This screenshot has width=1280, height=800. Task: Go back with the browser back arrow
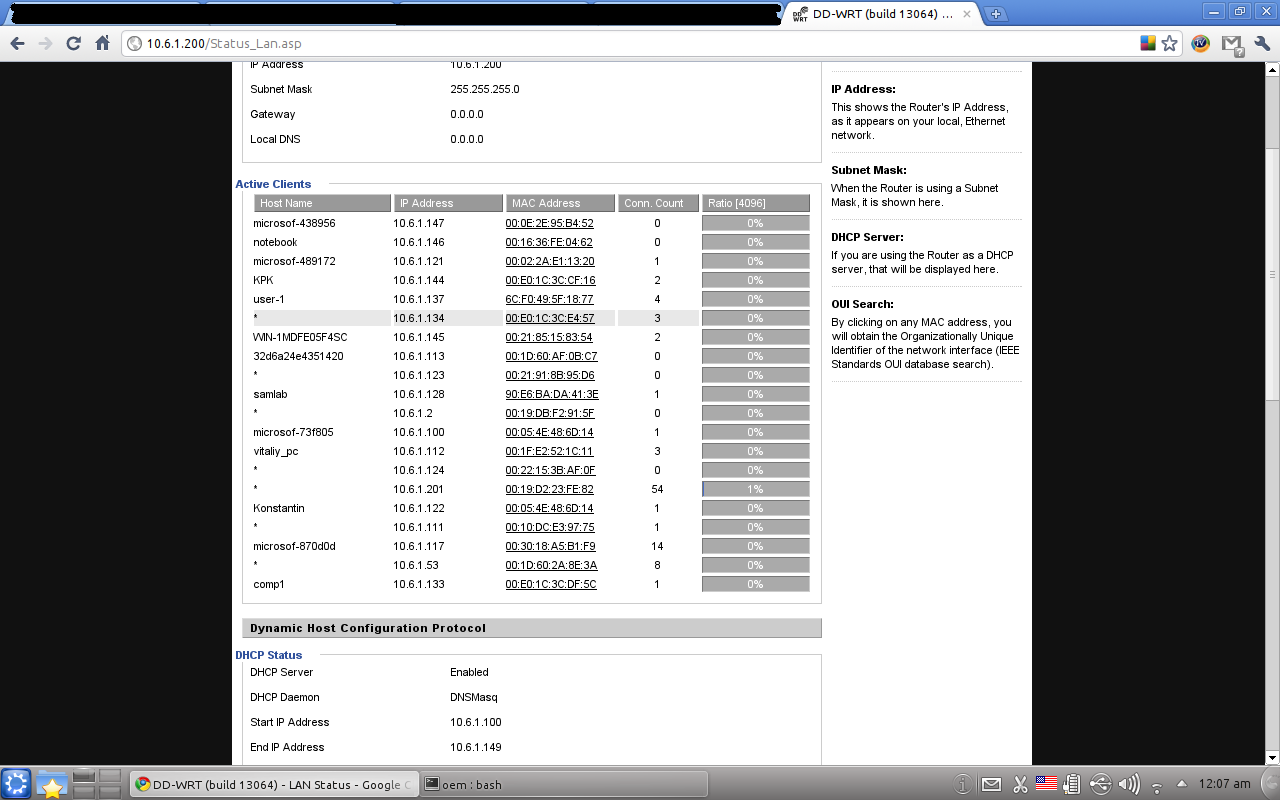(x=17, y=43)
